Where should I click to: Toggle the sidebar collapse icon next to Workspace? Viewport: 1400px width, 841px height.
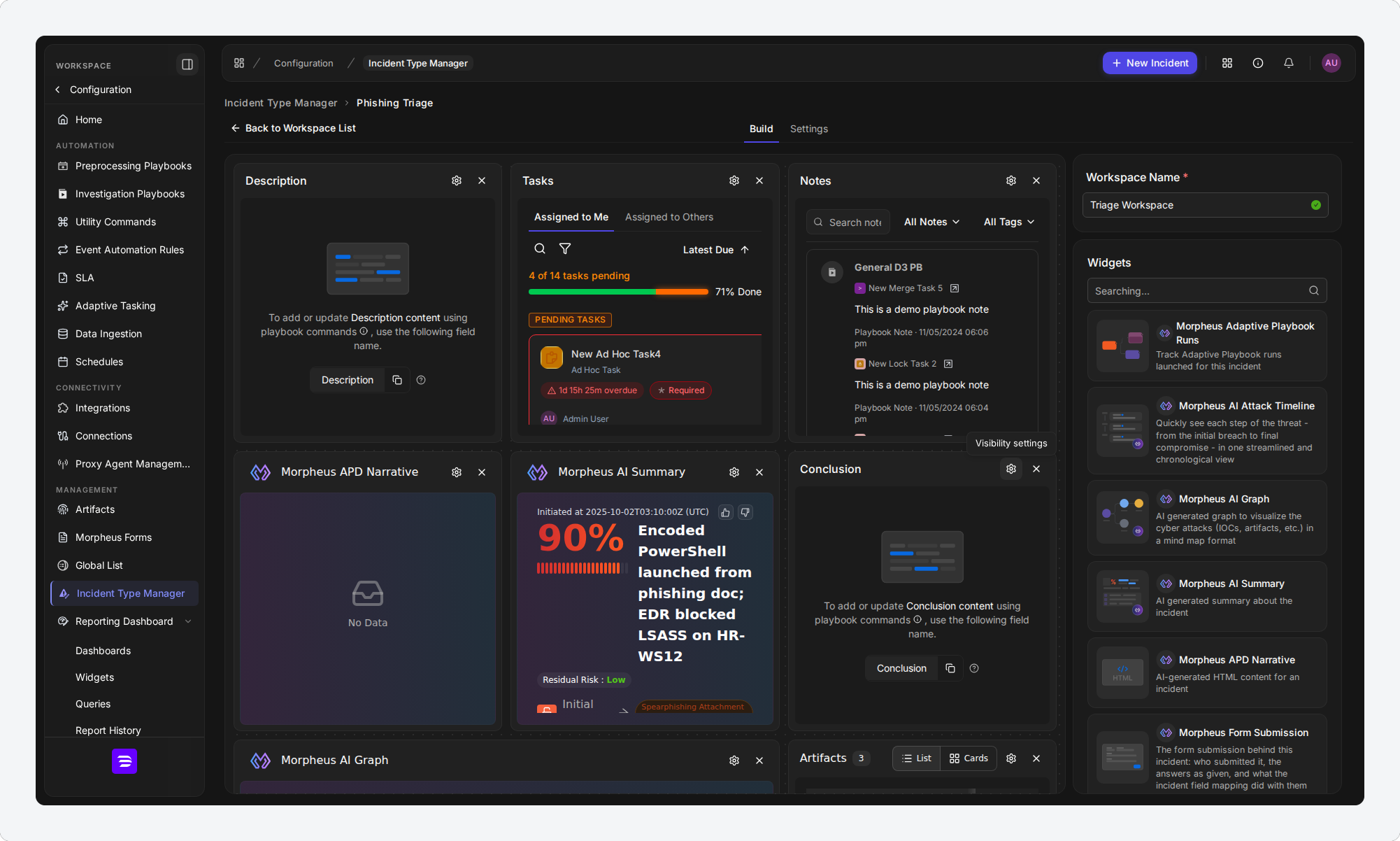[x=187, y=64]
